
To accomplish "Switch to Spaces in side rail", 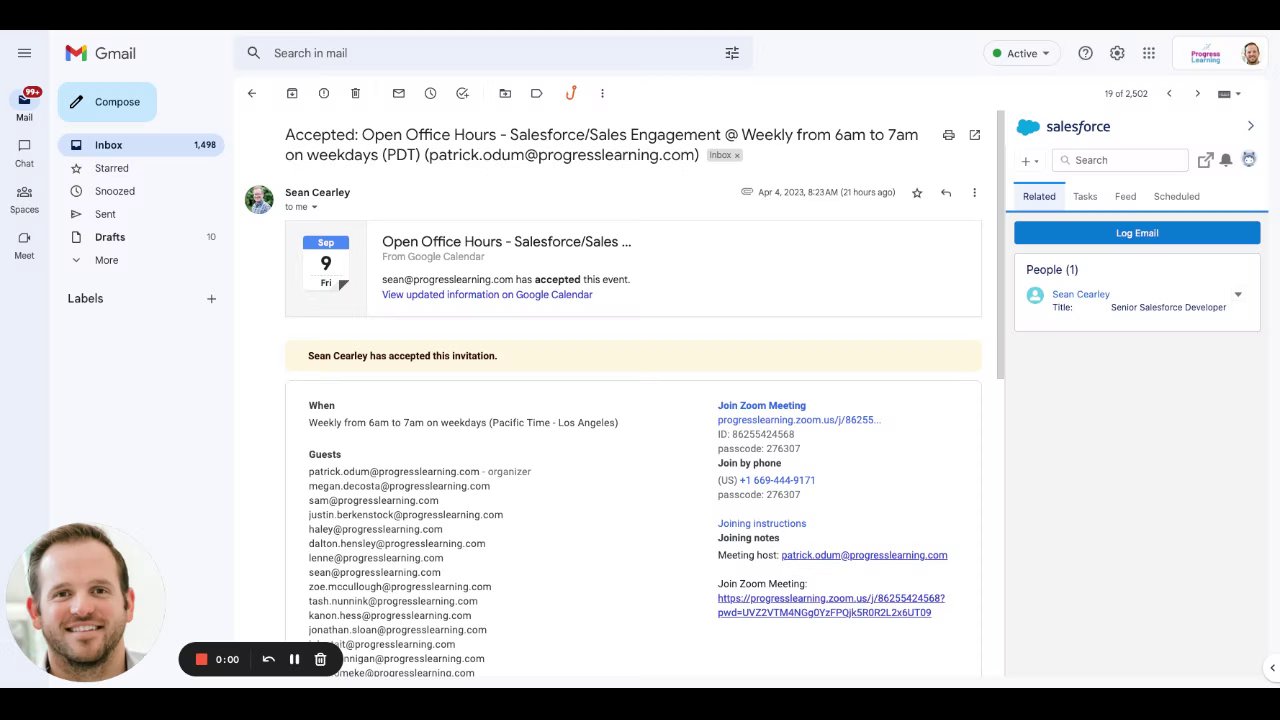I will tap(24, 199).
